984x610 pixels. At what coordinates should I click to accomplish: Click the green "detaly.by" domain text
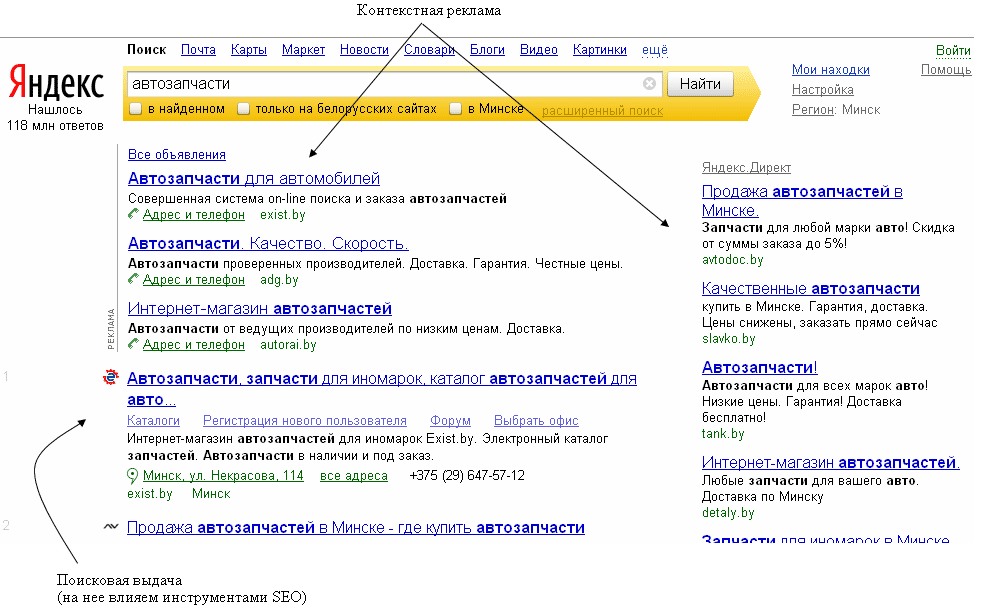[728, 513]
